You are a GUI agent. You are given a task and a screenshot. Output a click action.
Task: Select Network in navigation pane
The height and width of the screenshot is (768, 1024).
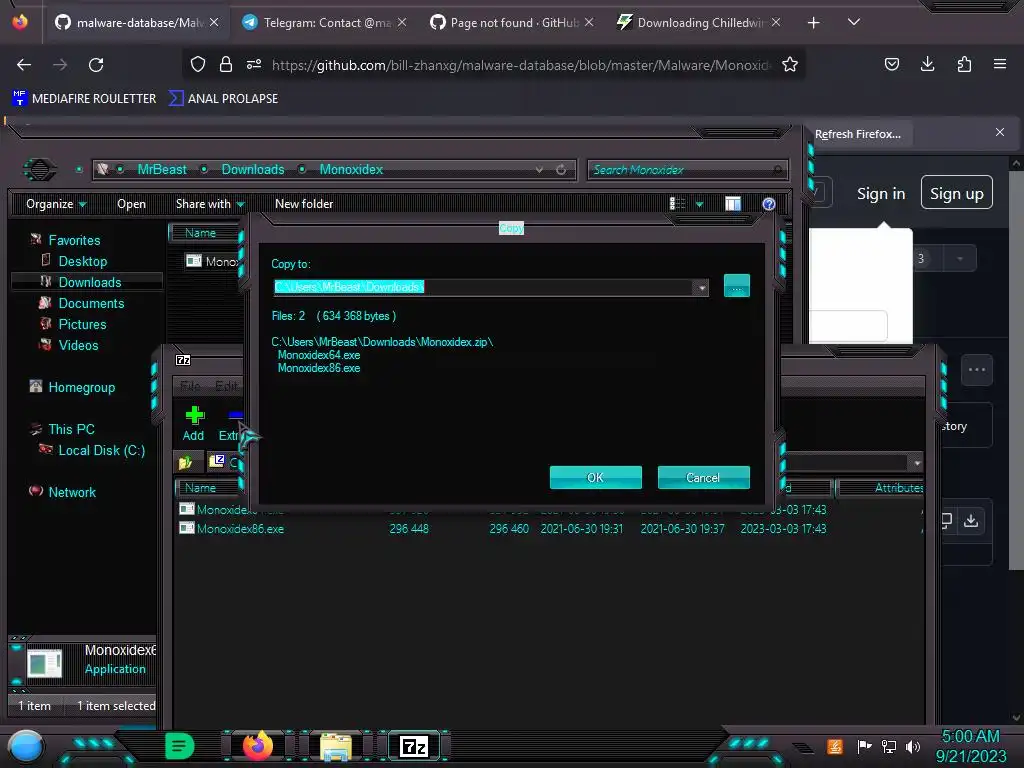pos(72,492)
